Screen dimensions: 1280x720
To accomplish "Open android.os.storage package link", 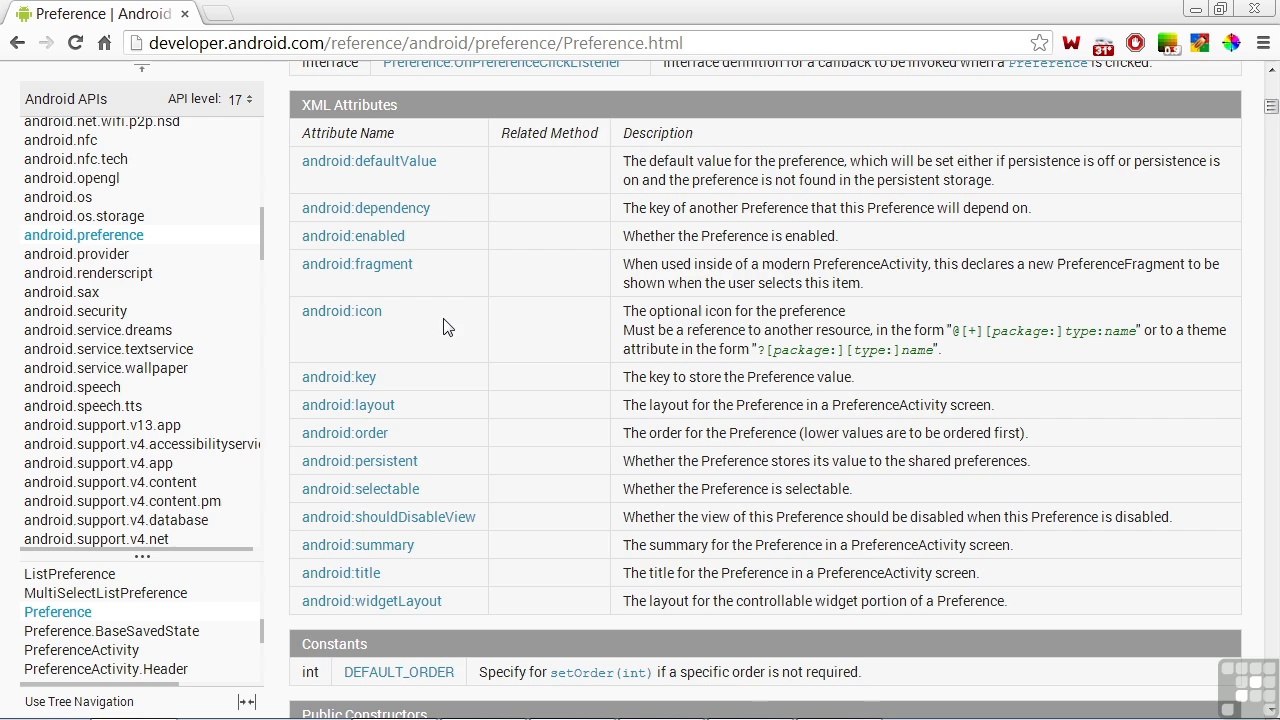I will [x=84, y=216].
